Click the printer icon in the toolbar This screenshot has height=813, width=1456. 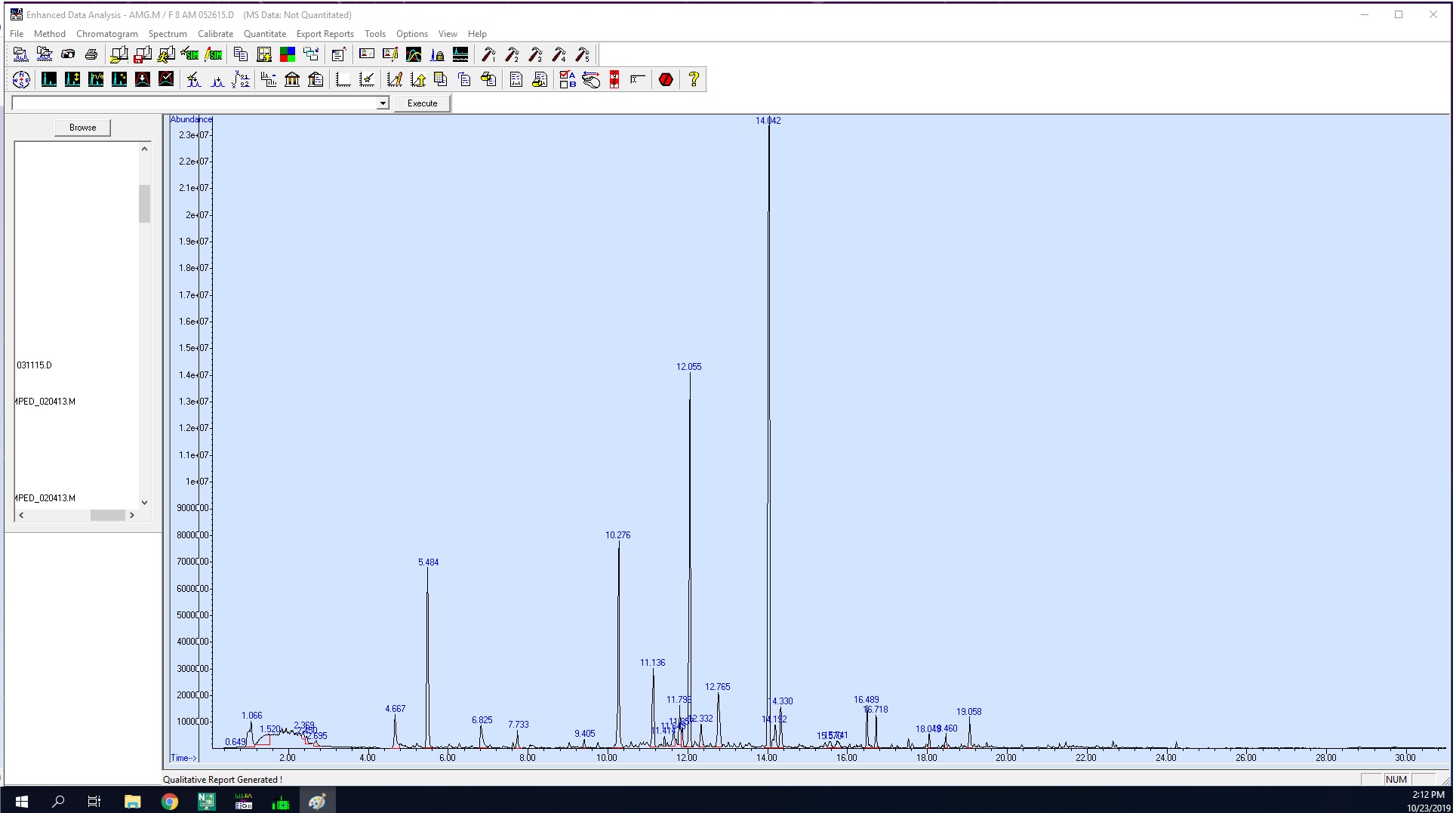pyautogui.click(x=91, y=54)
